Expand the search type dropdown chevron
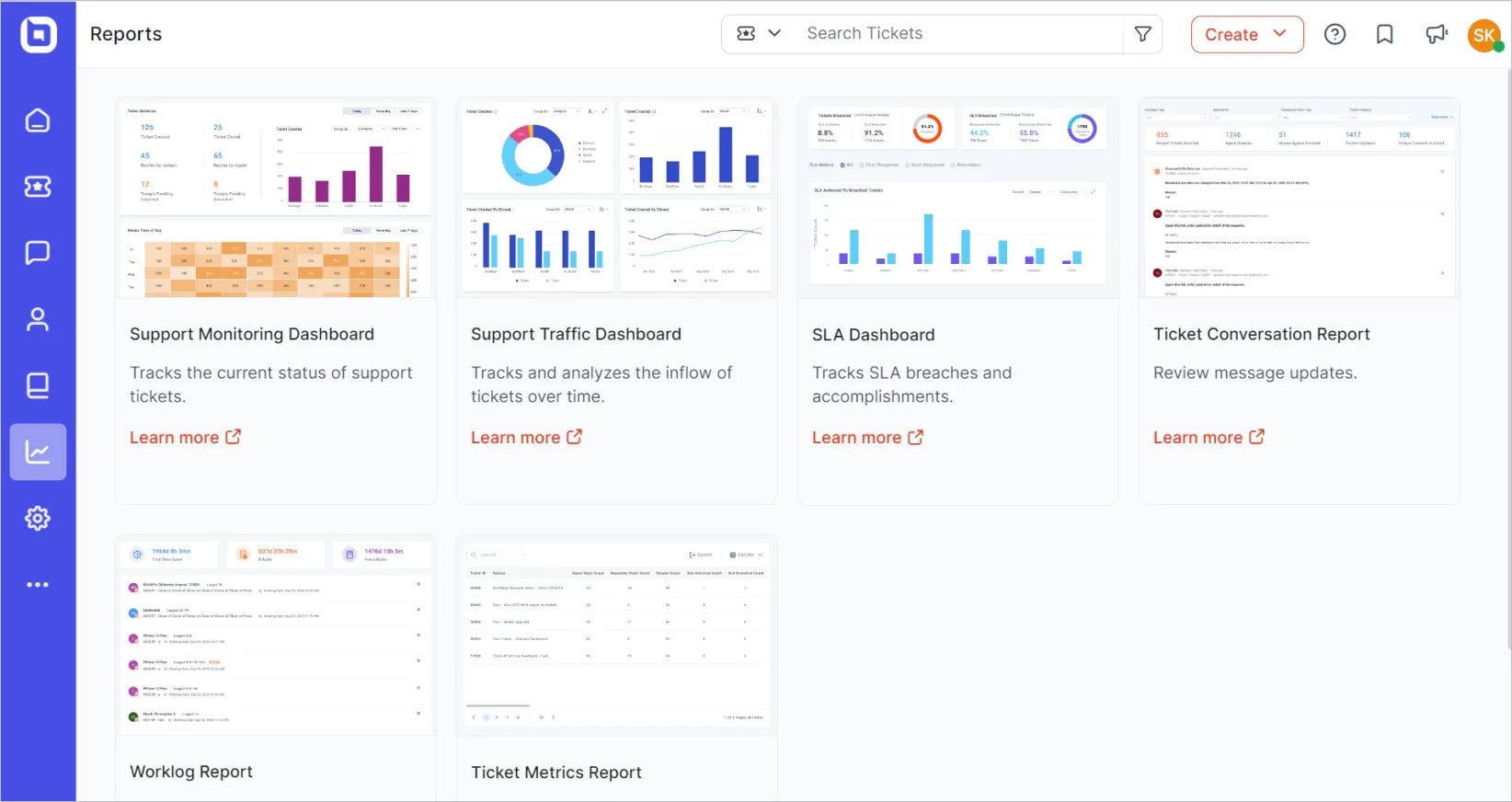This screenshot has height=802, width=1512. 774,33
